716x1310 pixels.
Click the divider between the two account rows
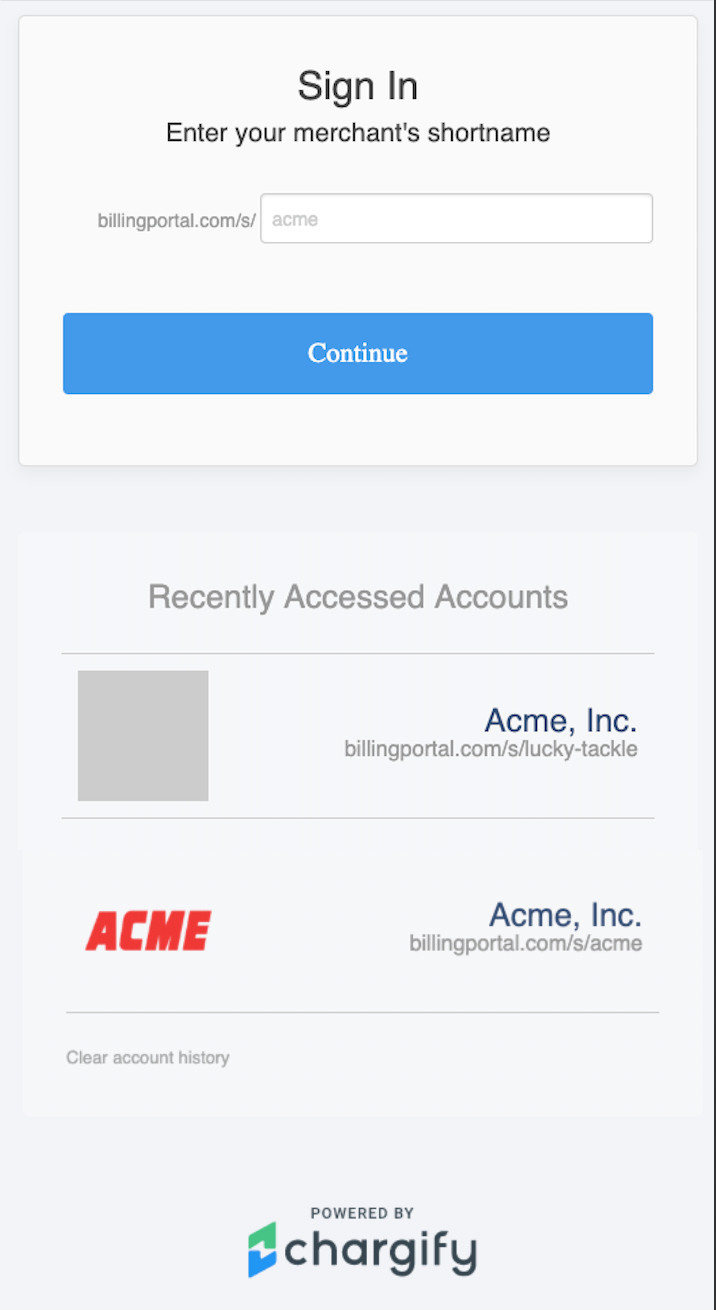357,818
